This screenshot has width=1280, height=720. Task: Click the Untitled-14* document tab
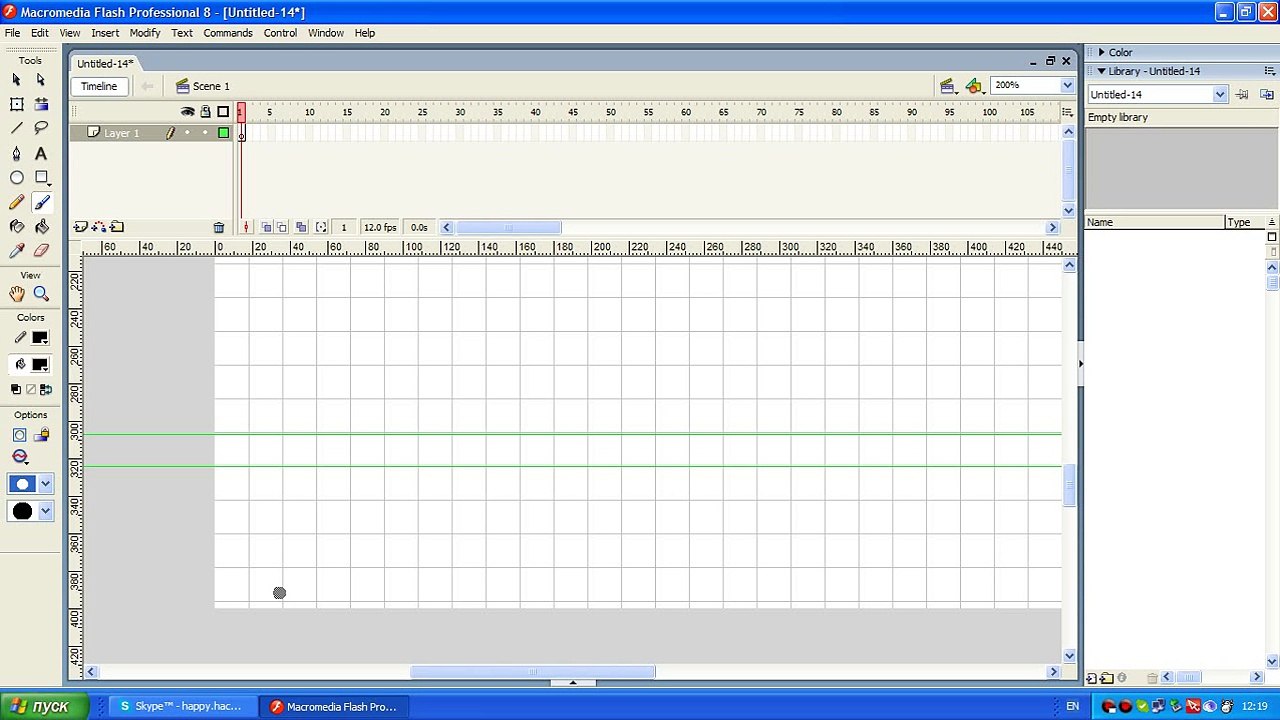point(105,63)
